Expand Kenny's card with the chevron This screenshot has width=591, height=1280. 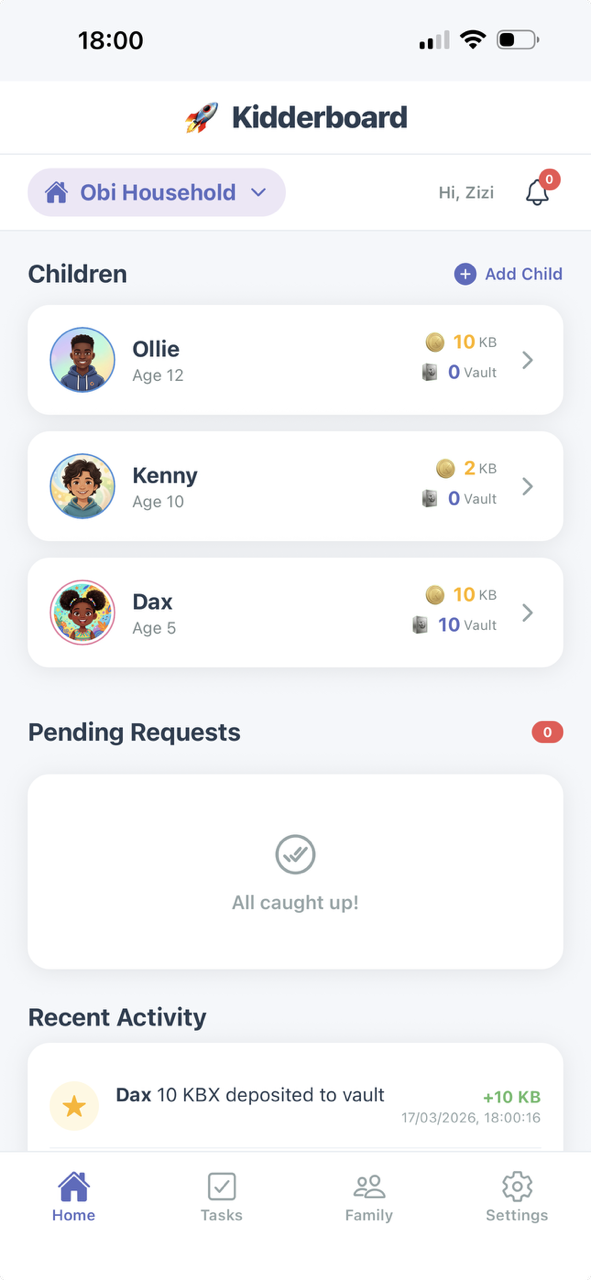528,486
